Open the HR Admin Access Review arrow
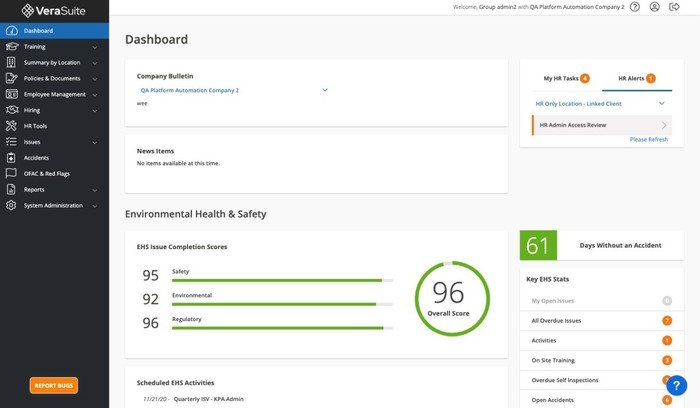Screen dimensions: 700x408 (x=664, y=125)
